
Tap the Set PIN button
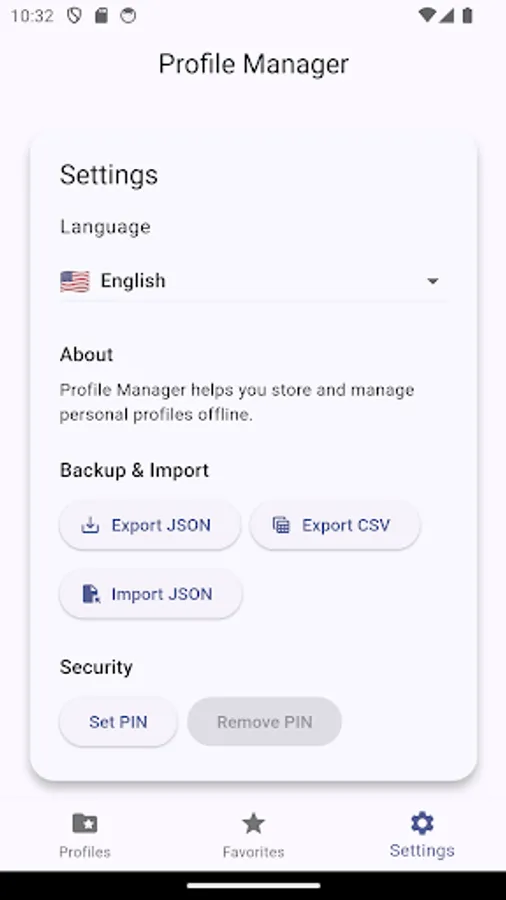tap(118, 721)
